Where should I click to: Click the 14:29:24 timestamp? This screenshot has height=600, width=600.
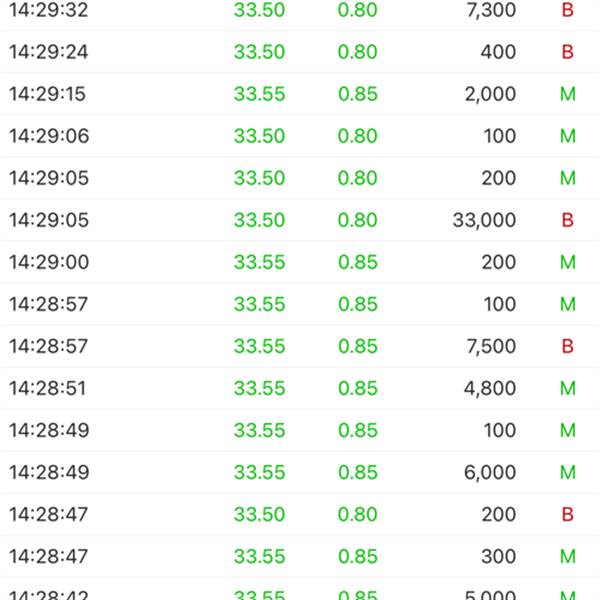tap(49, 52)
